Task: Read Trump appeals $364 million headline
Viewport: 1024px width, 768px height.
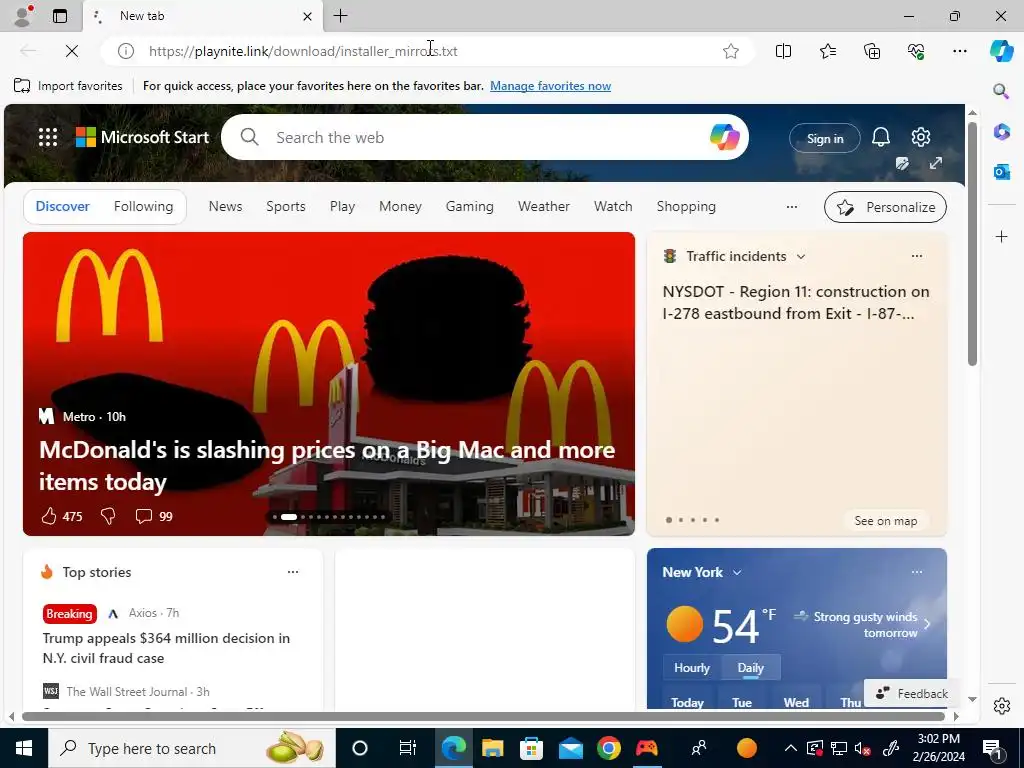Action: 166,648
